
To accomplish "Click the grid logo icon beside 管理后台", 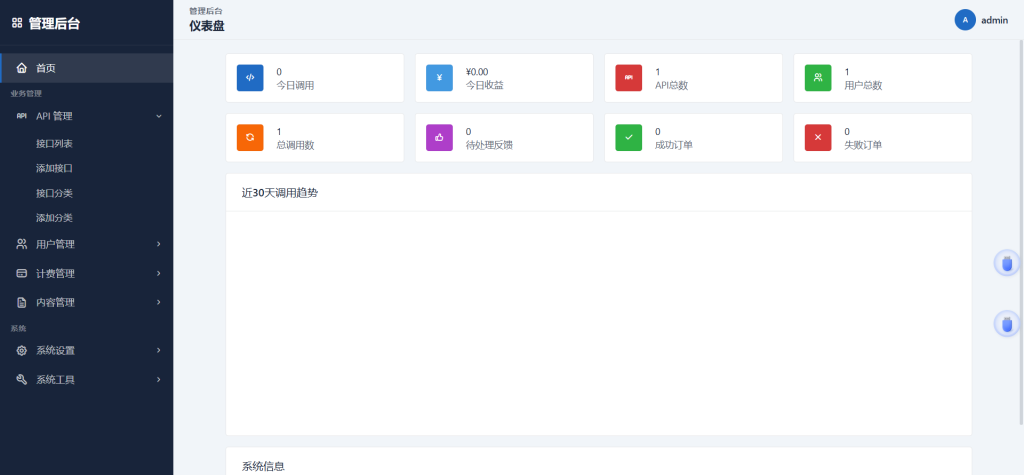I will click(x=17, y=24).
